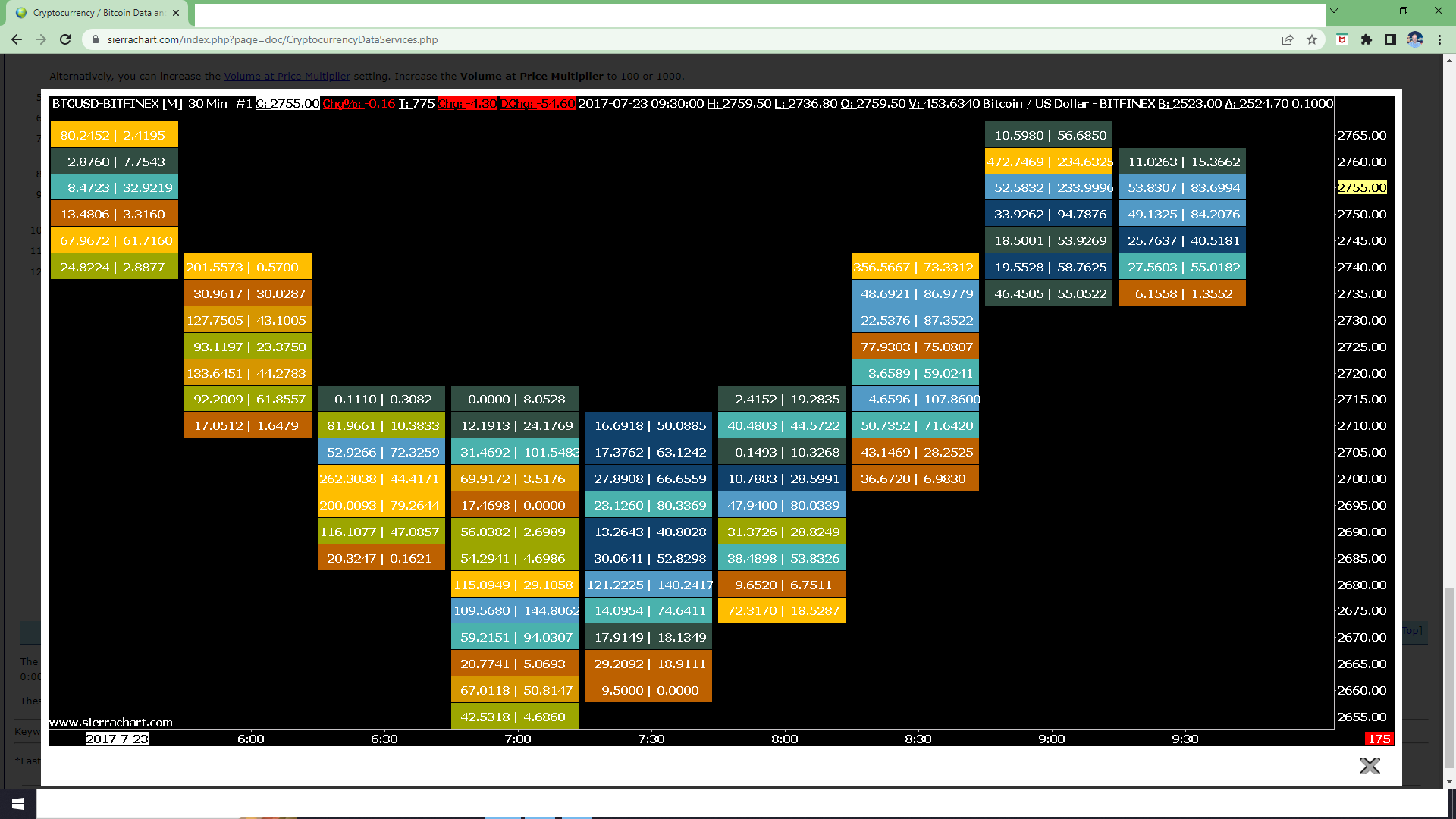Open the Windows Start menu
1456x819 pixels.
coord(18,803)
